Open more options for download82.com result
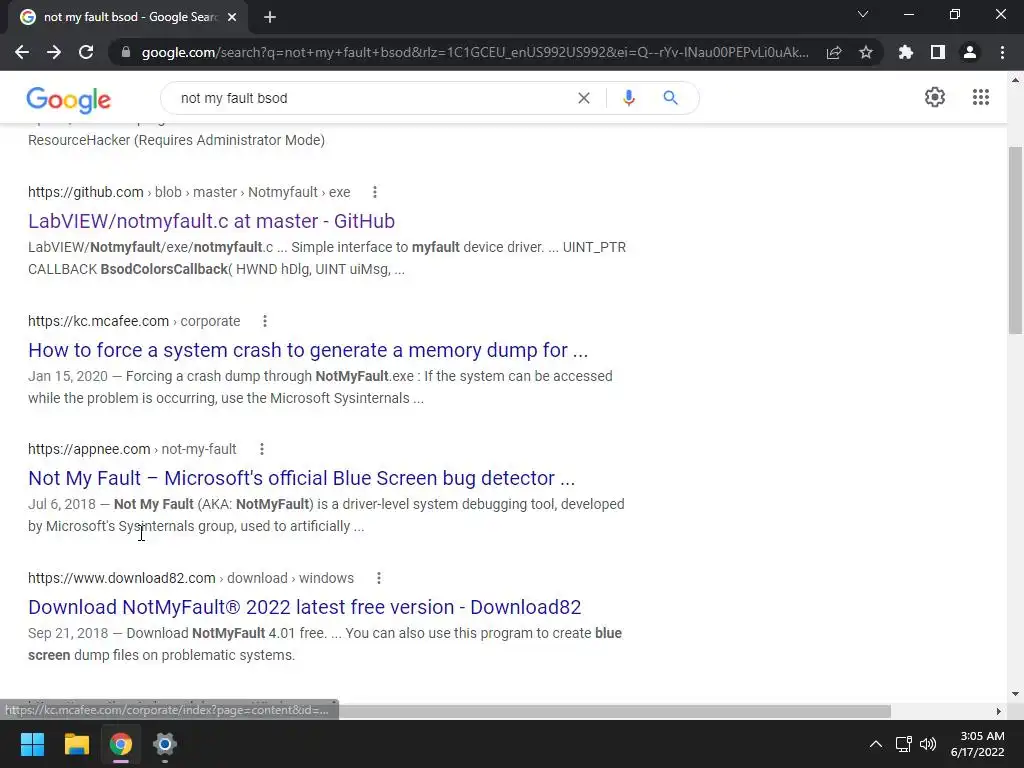 coord(378,578)
